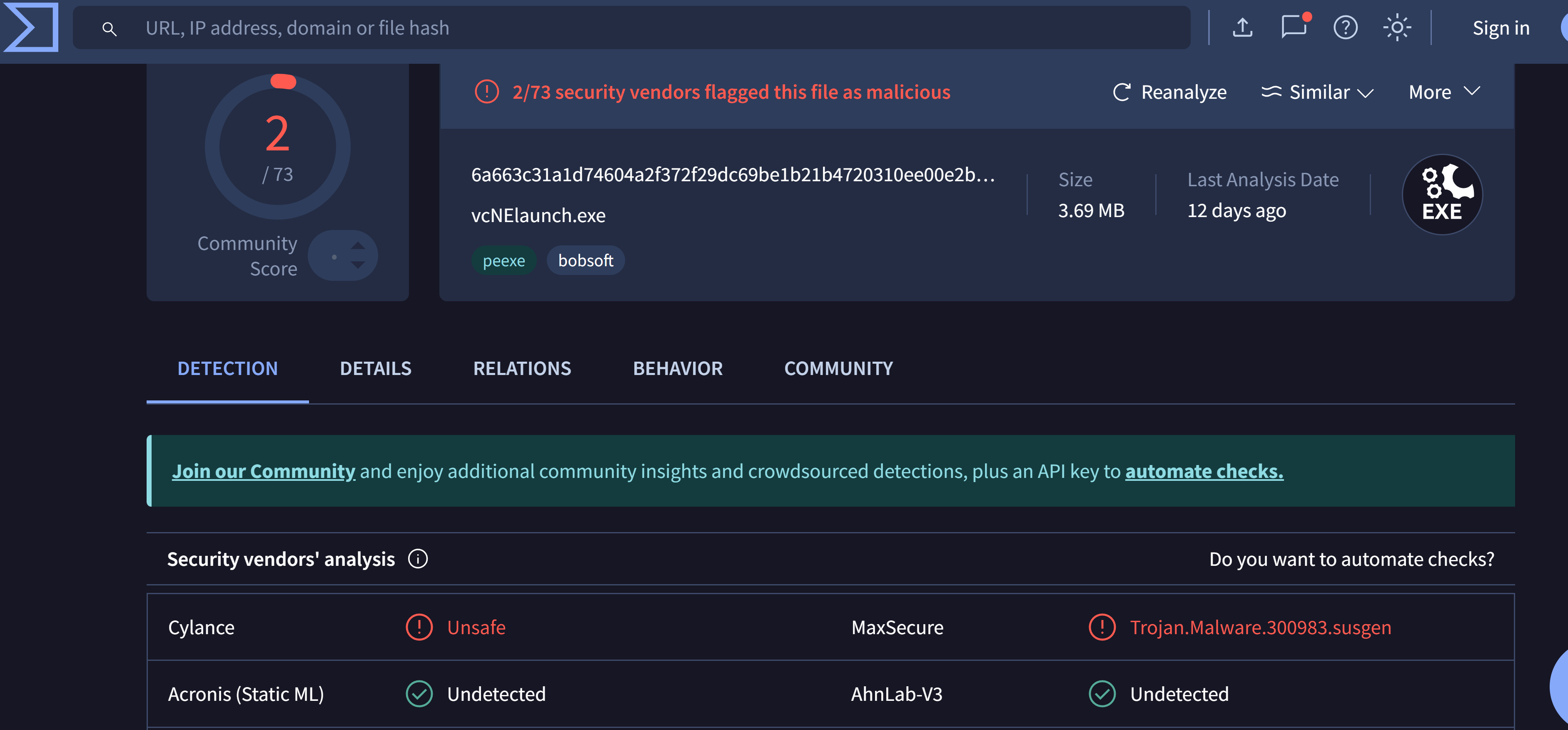Click the search magnifier icon
1568x730 pixels.
pyautogui.click(x=109, y=29)
